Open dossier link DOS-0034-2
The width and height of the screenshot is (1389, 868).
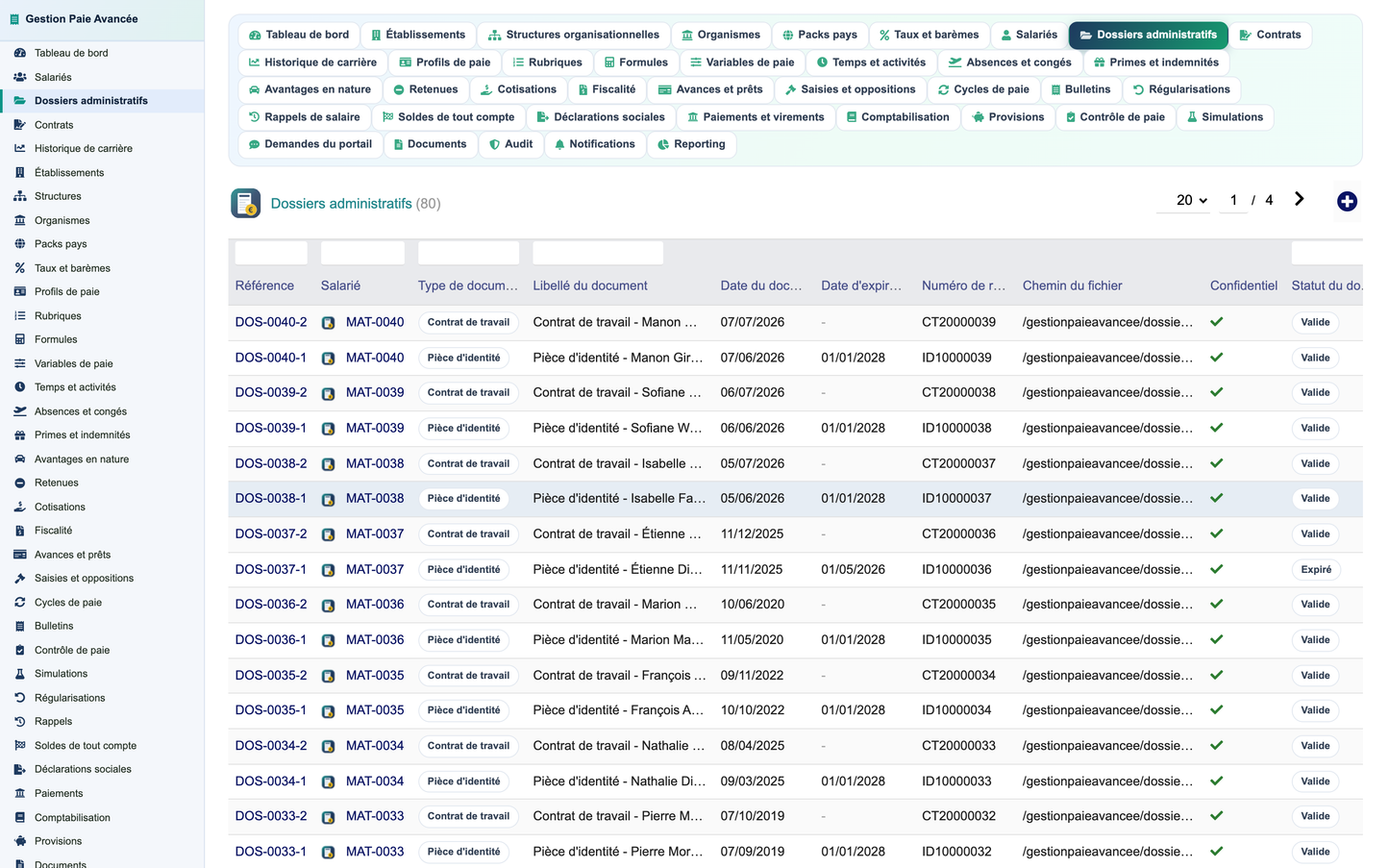click(x=271, y=746)
